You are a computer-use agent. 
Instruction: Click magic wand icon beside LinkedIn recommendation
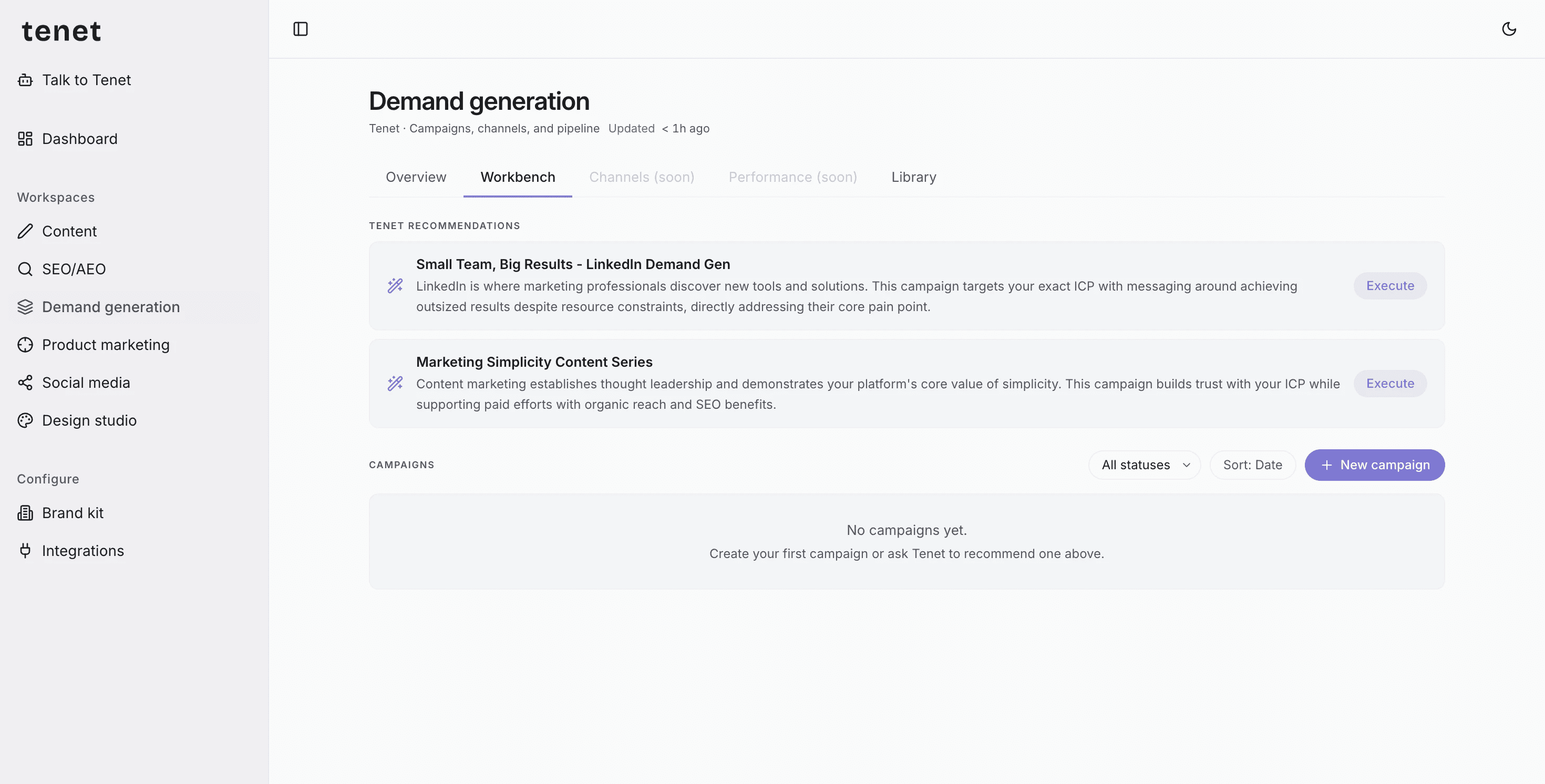click(x=395, y=285)
